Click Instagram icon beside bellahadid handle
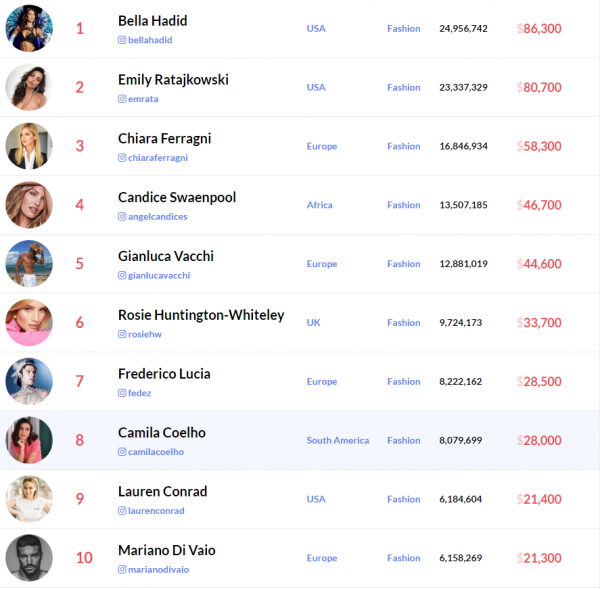The image size is (600, 589). pyautogui.click(x=122, y=40)
